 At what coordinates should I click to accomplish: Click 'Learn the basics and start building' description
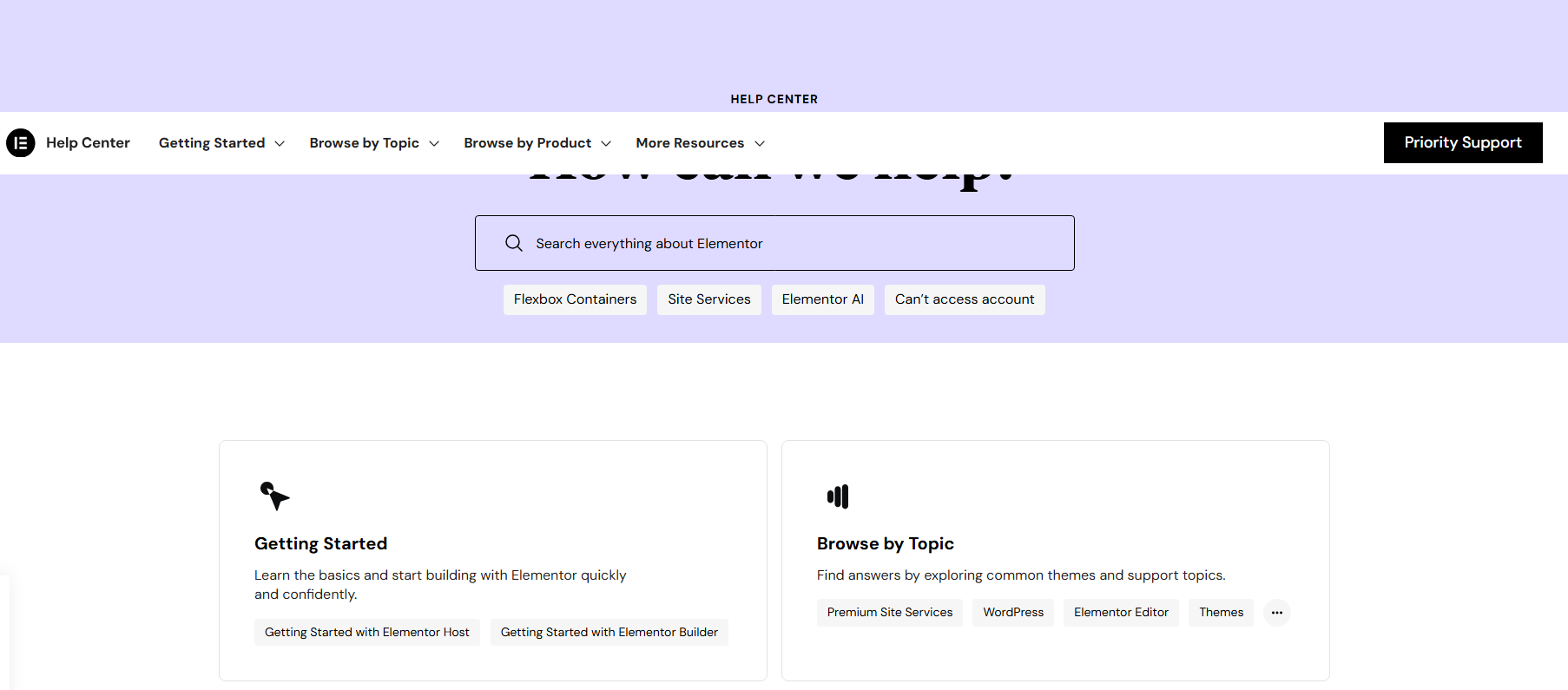pyautogui.click(x=440, y=584)
